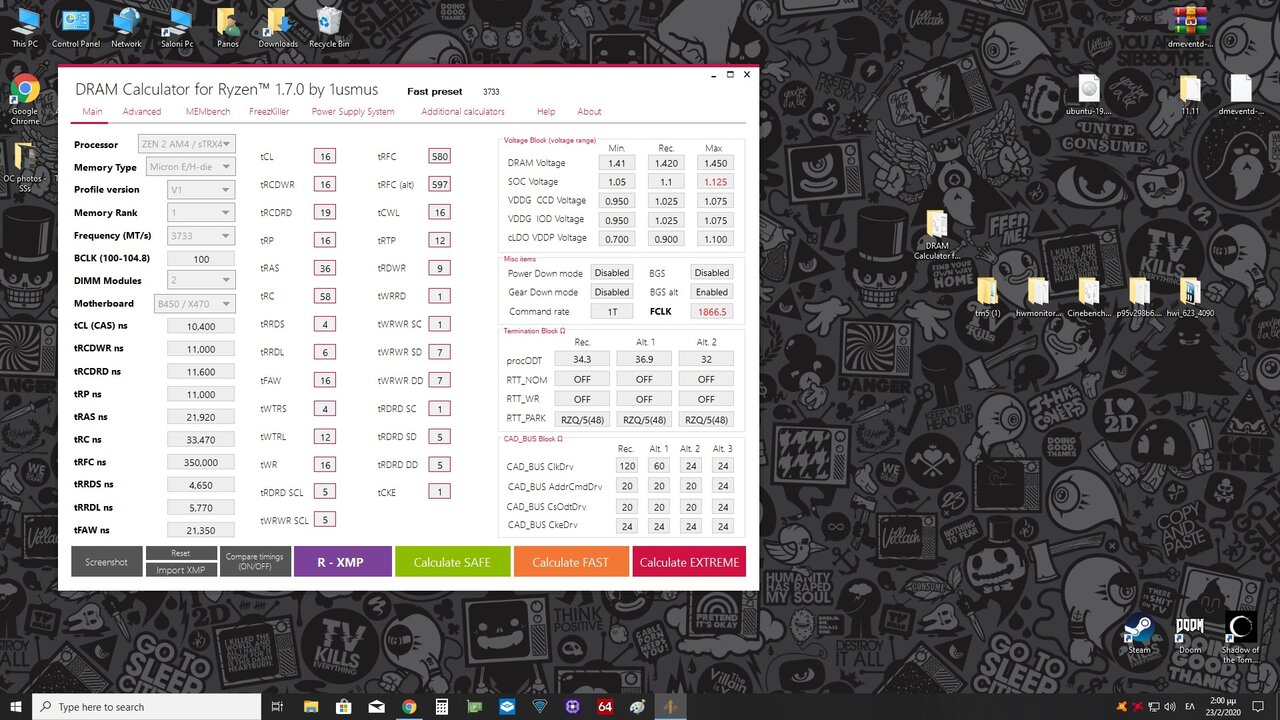Toggle the Gear Down mode Disabled field
This screenshot has height=720, width=1280.
pyautogui.click(x=612, y=292)
